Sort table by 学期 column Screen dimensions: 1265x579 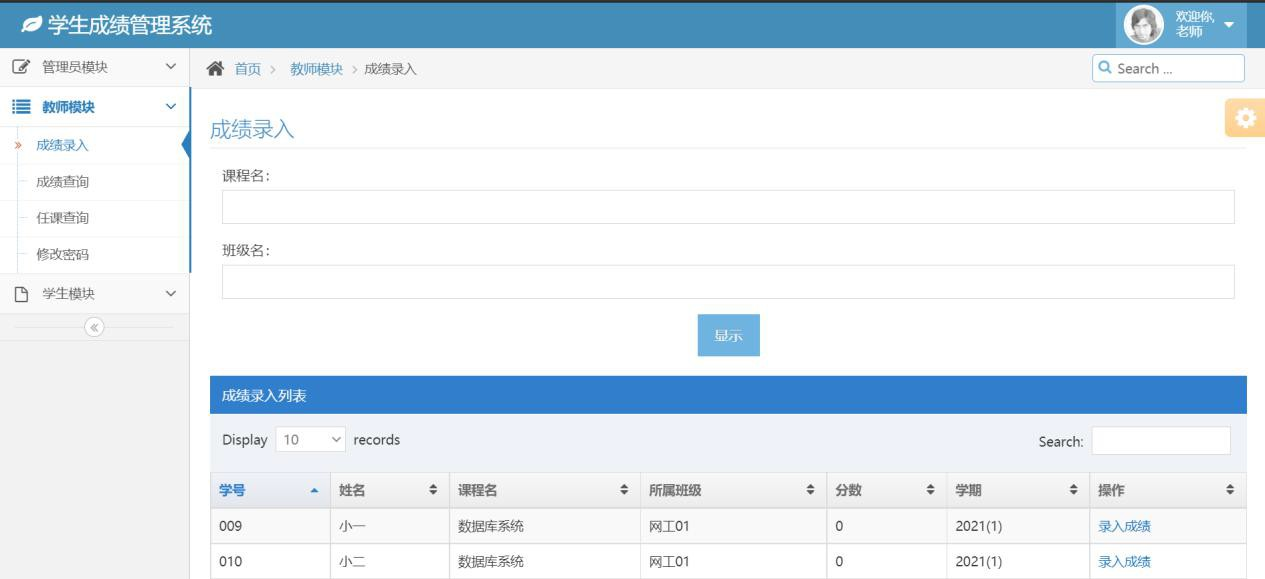1018,490
